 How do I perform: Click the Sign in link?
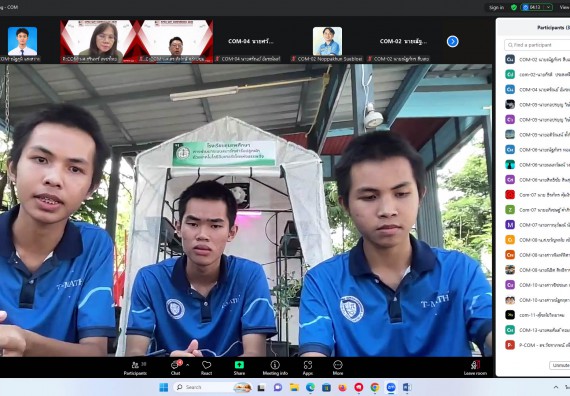coord(496,7)
